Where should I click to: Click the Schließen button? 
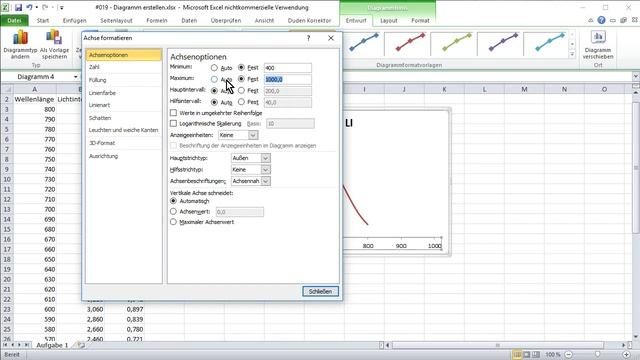pos(320,291)
